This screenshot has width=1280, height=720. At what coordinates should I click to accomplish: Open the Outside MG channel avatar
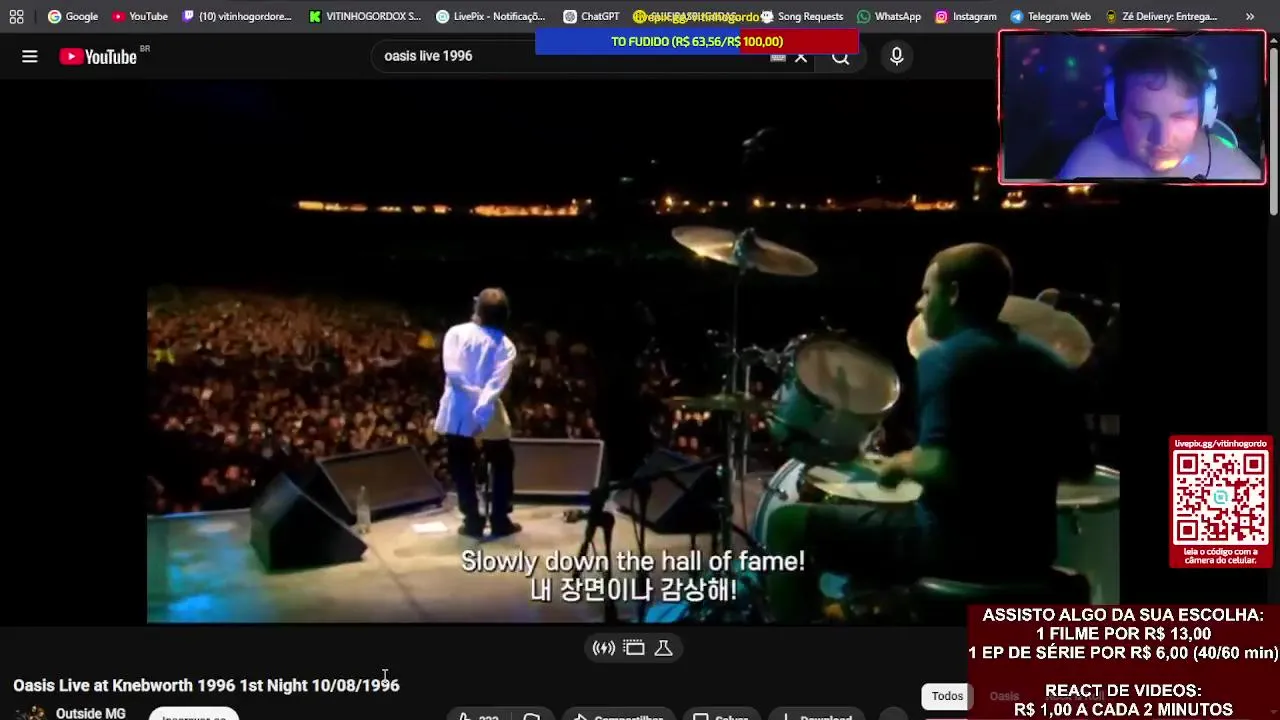[x=30, y=713]
